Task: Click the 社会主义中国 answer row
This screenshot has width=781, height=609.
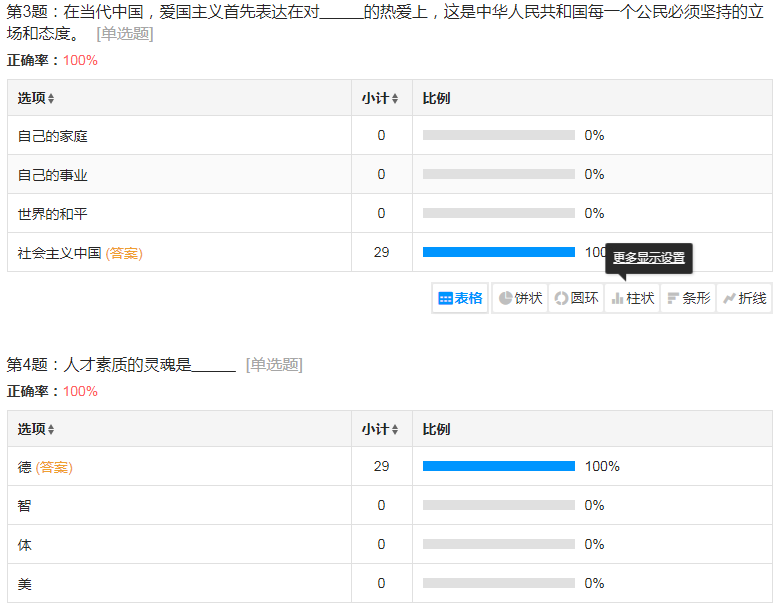Action: pos(60,253)
